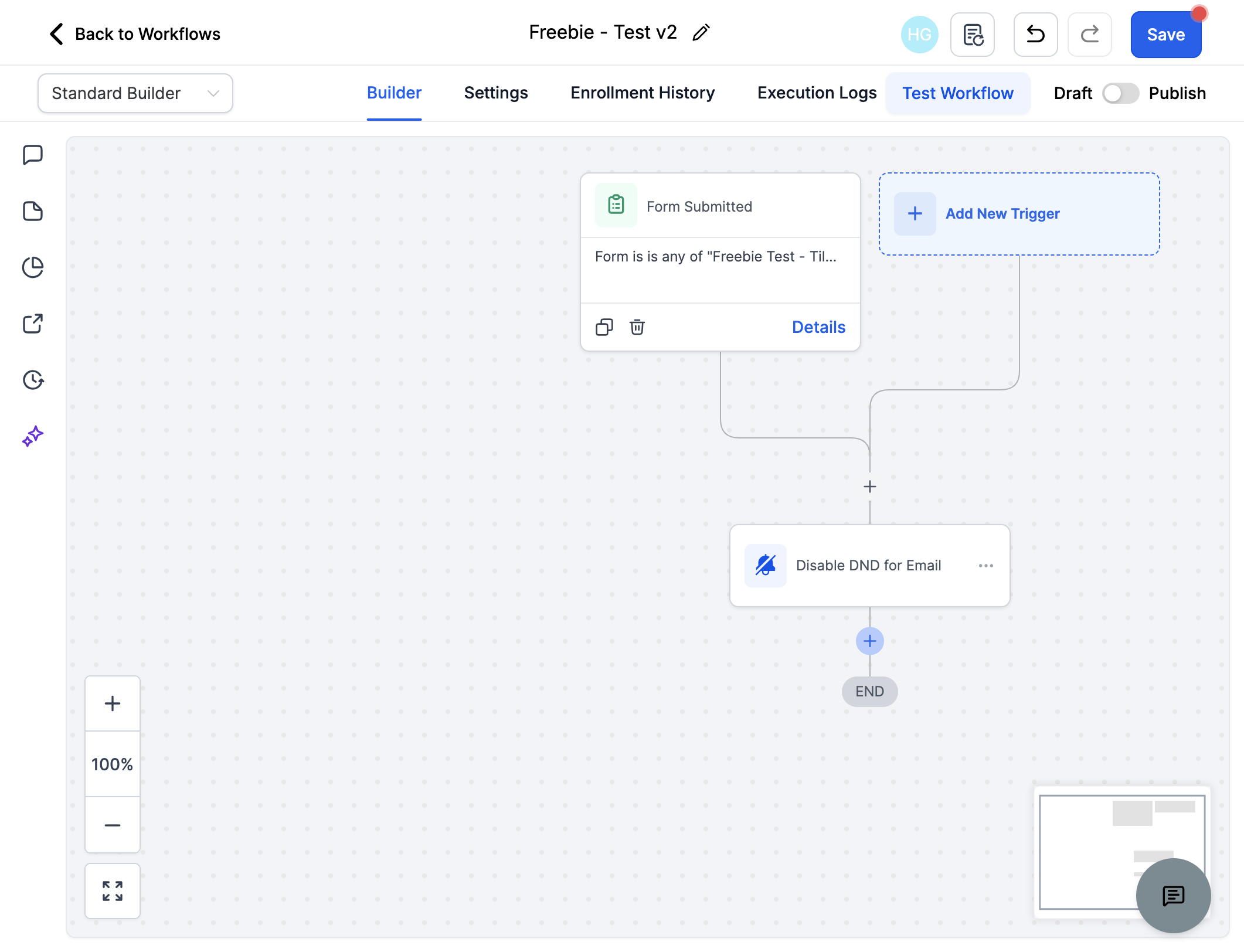Click Back to Workflows link
This screenshot has height=952, width=1244.
tap(148, 34)
